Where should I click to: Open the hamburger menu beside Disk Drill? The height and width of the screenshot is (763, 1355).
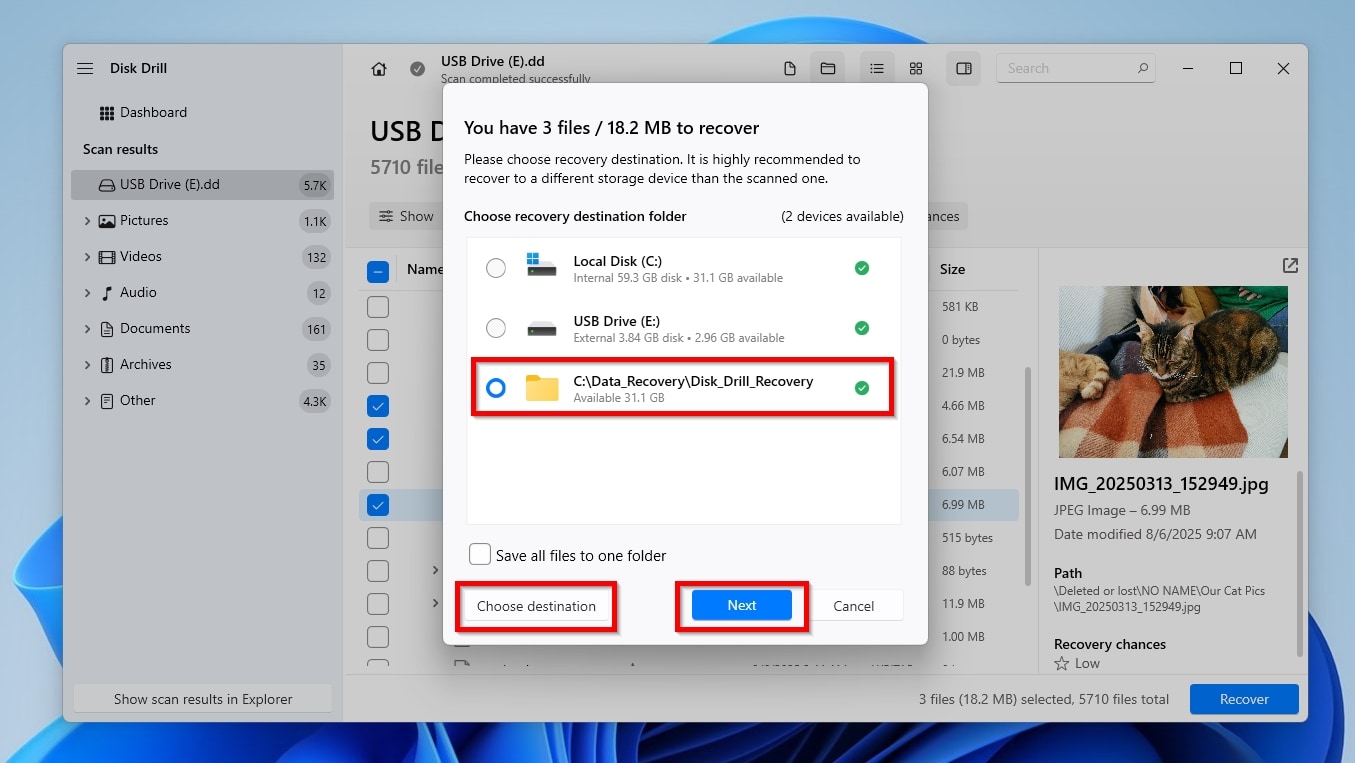[x=85, y=68]
